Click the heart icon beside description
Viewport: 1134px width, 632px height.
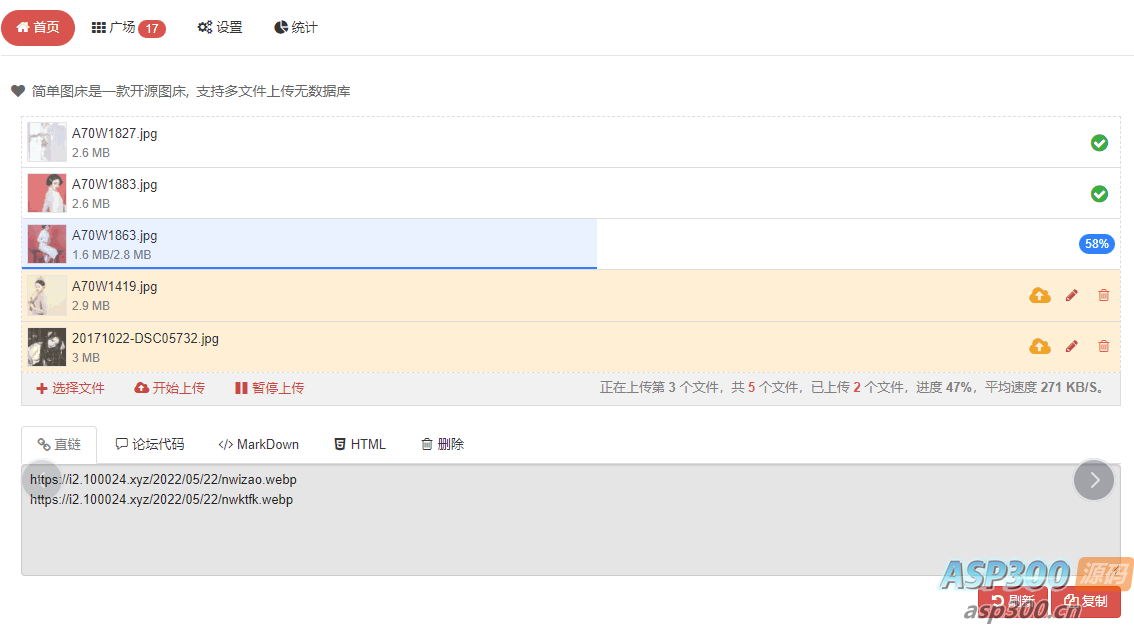18,91
